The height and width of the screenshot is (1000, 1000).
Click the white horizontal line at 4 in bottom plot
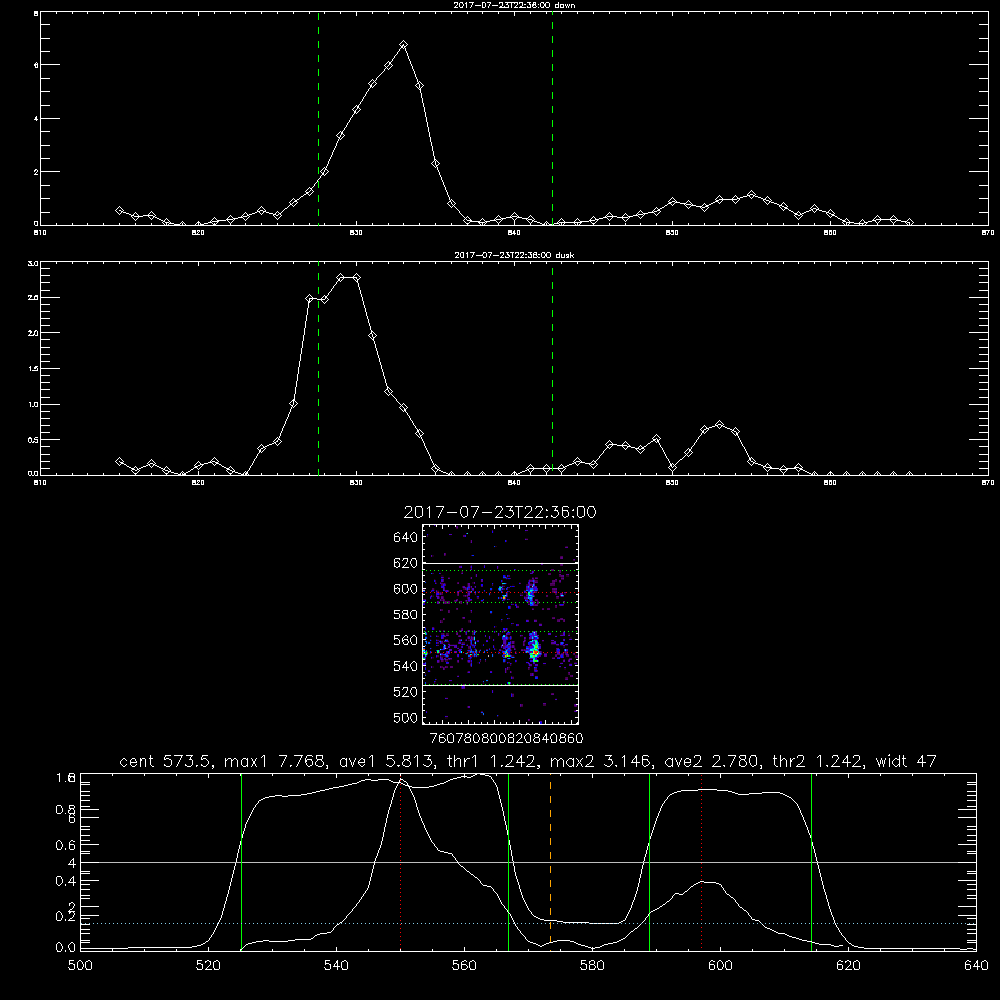point(528,862)
